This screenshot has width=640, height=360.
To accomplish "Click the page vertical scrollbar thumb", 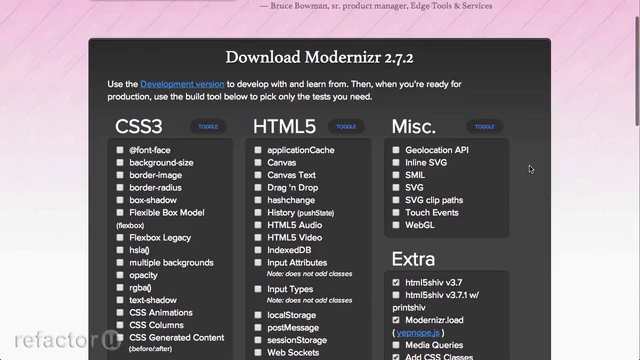I will [637, 70].
